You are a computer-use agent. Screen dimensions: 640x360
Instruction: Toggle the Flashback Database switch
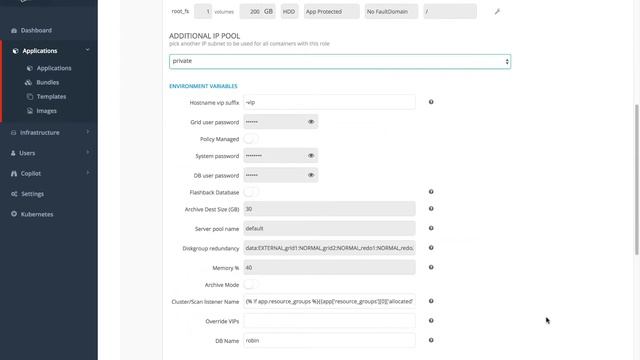tap(251, 192)
